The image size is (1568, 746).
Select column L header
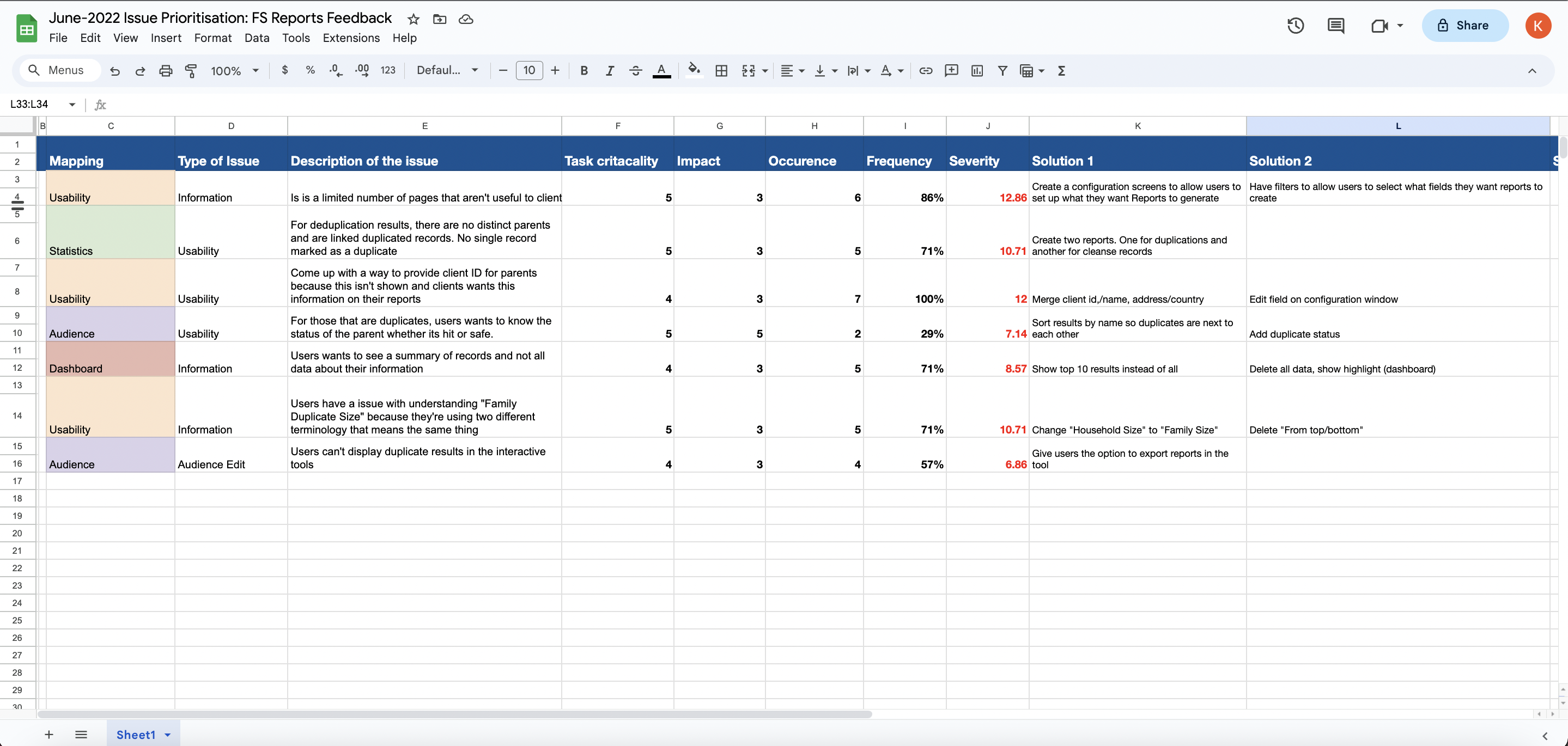pyautogui.click(x=1397, y=126)
